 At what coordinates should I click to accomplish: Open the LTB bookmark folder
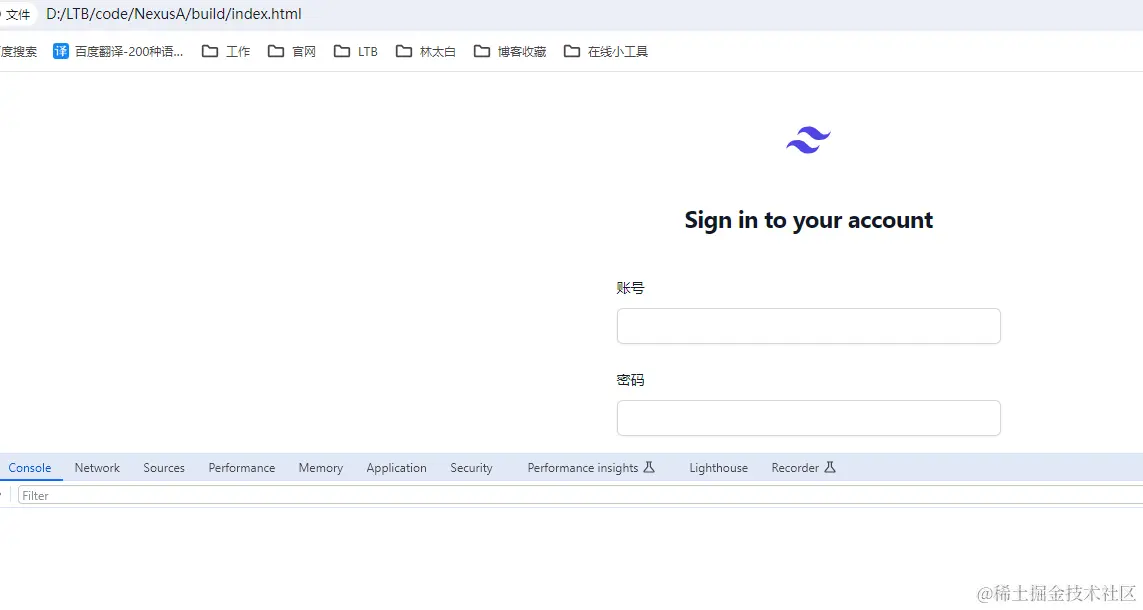(x=356, y=51)
